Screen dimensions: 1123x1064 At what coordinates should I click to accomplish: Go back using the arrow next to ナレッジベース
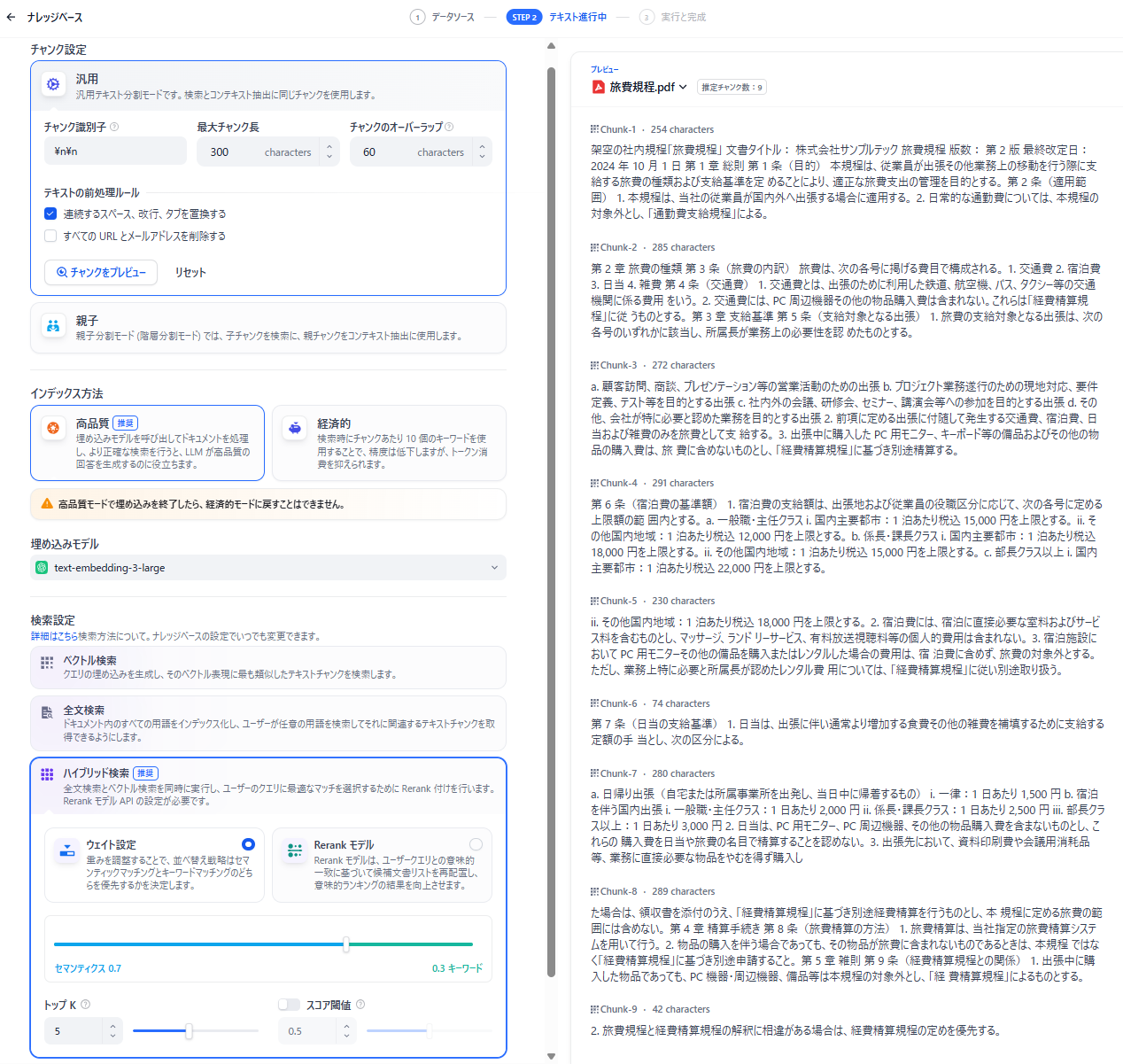(11, 17)
